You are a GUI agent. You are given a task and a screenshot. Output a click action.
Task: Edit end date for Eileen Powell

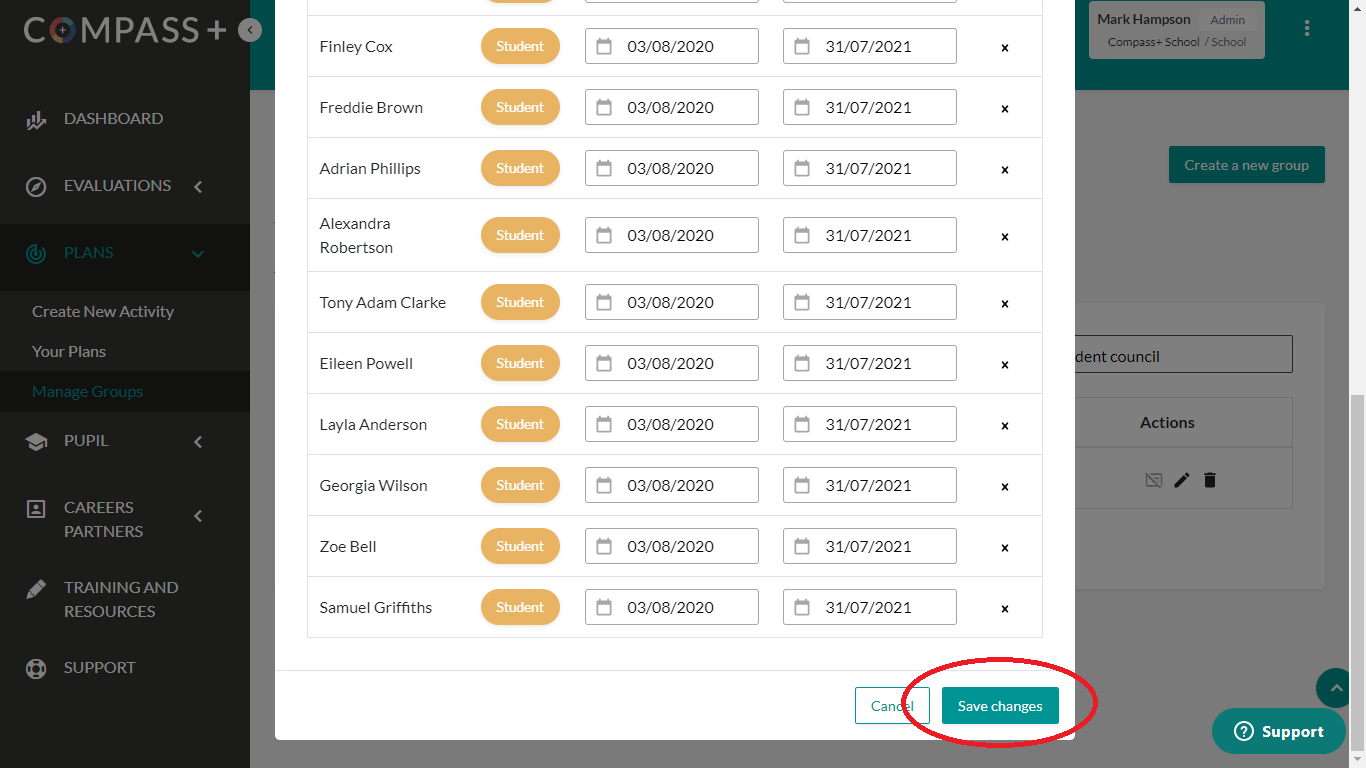click(x=870, y=363)
